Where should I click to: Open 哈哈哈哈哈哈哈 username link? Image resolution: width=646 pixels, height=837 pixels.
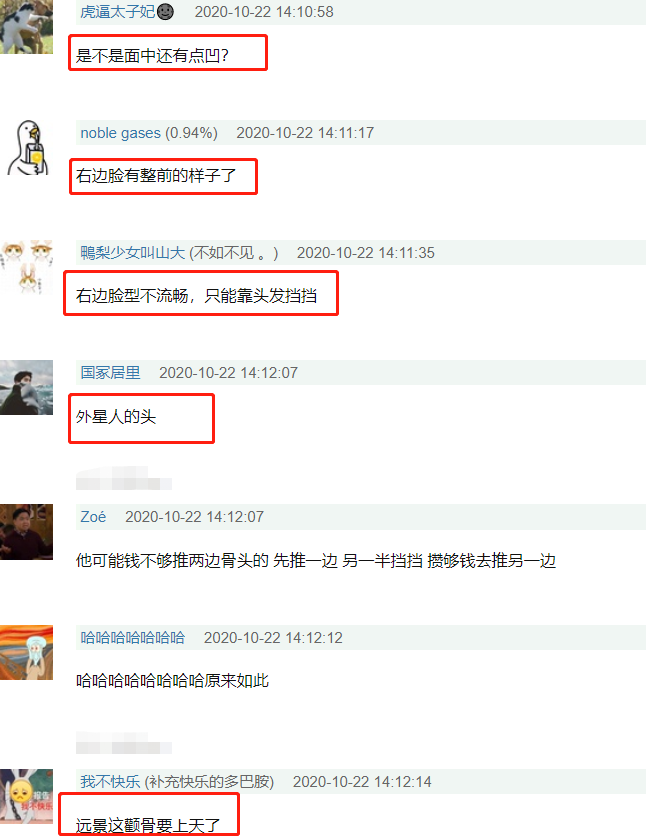pyautogui.click(x=132, y=637)
